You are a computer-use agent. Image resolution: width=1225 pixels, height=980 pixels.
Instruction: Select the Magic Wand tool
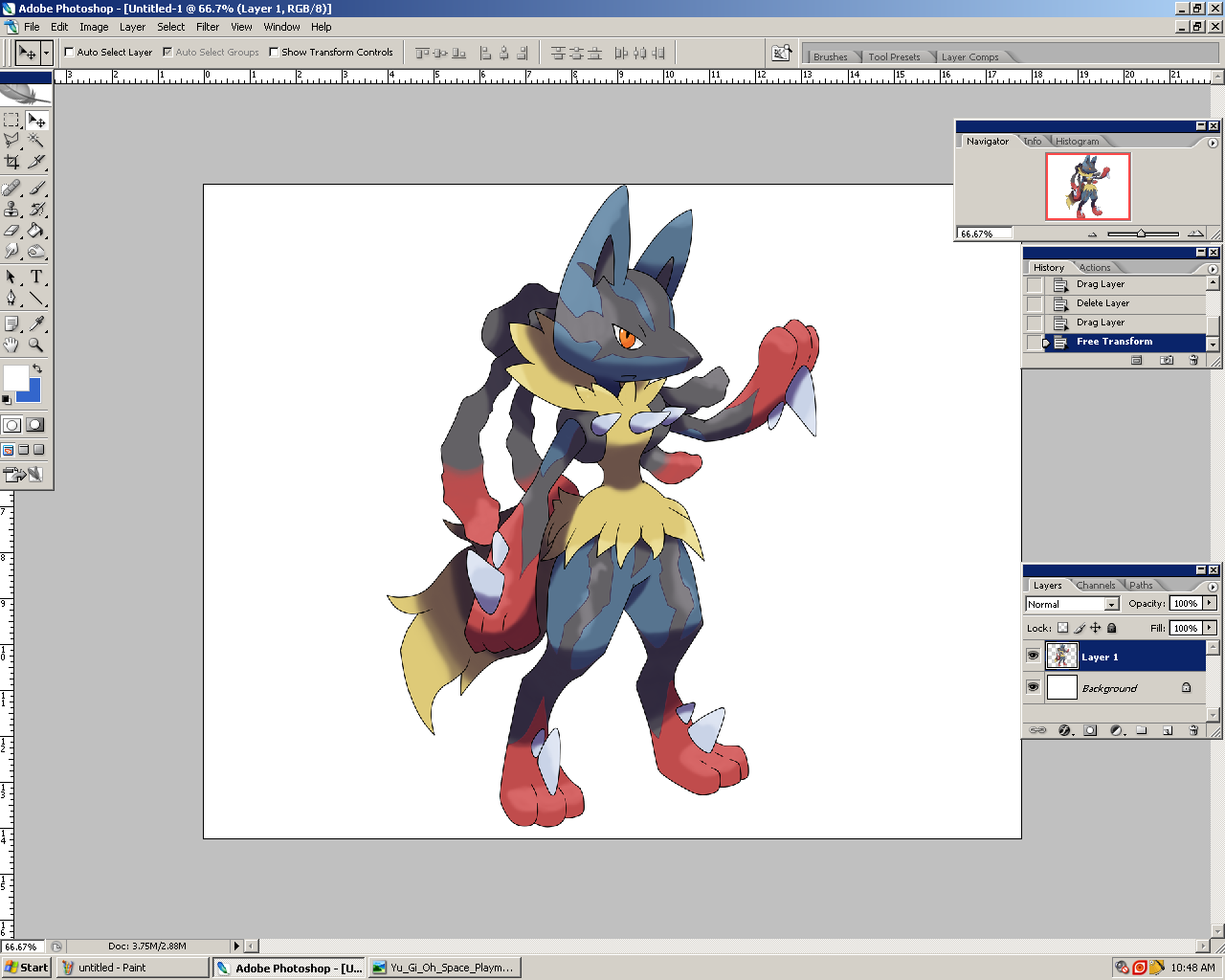[36, 141]
